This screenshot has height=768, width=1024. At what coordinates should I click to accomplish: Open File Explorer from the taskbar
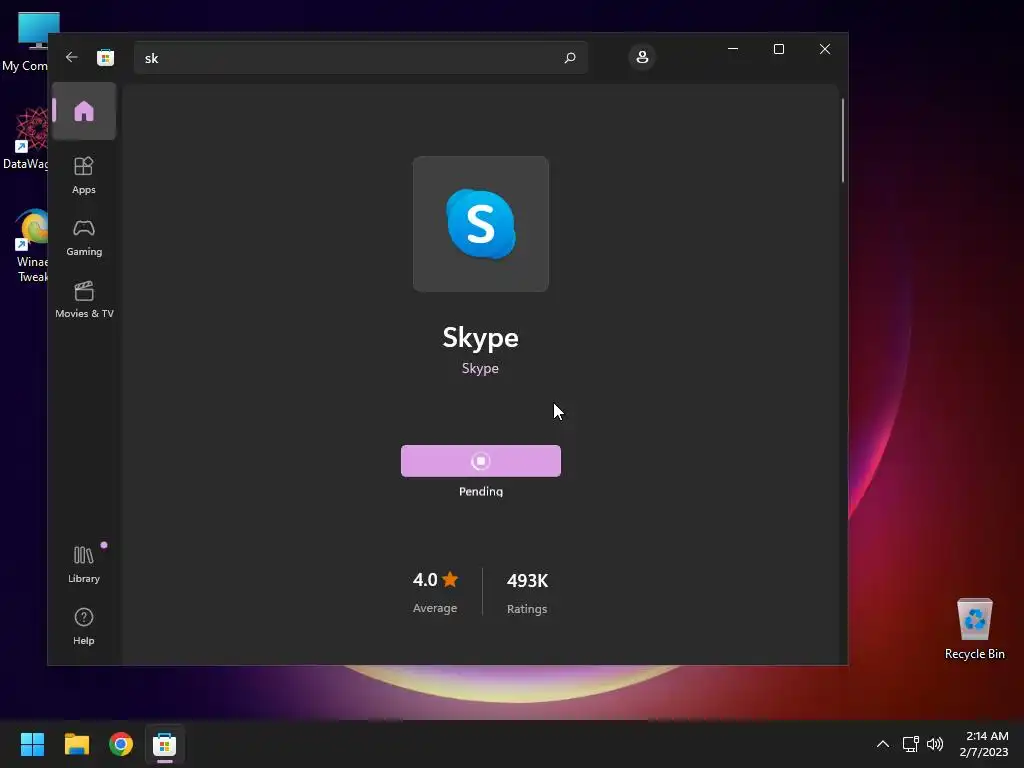[x=76, y=744]
